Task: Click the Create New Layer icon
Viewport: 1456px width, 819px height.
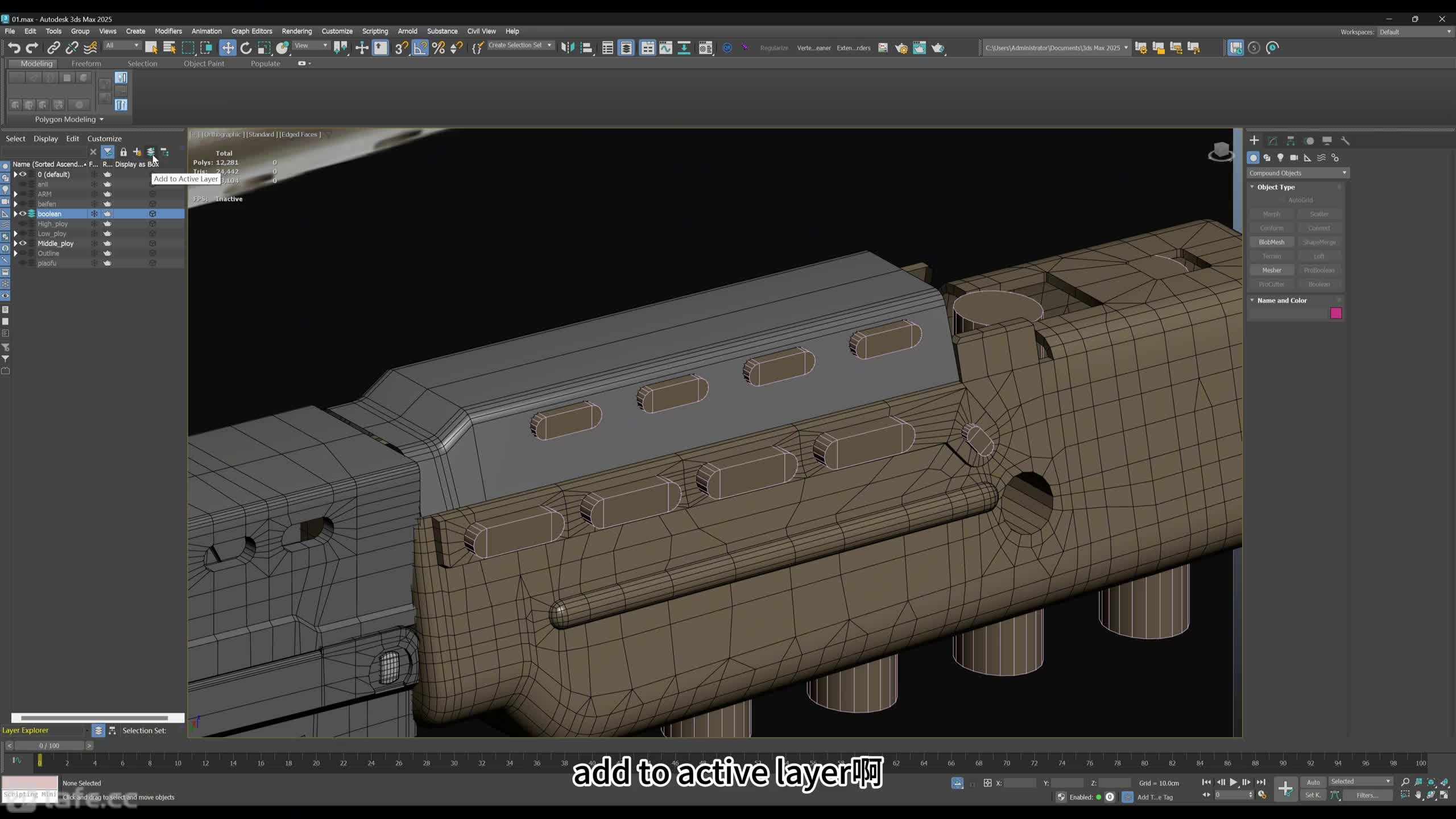Action: pyautogui.click(x=137, y=152)
